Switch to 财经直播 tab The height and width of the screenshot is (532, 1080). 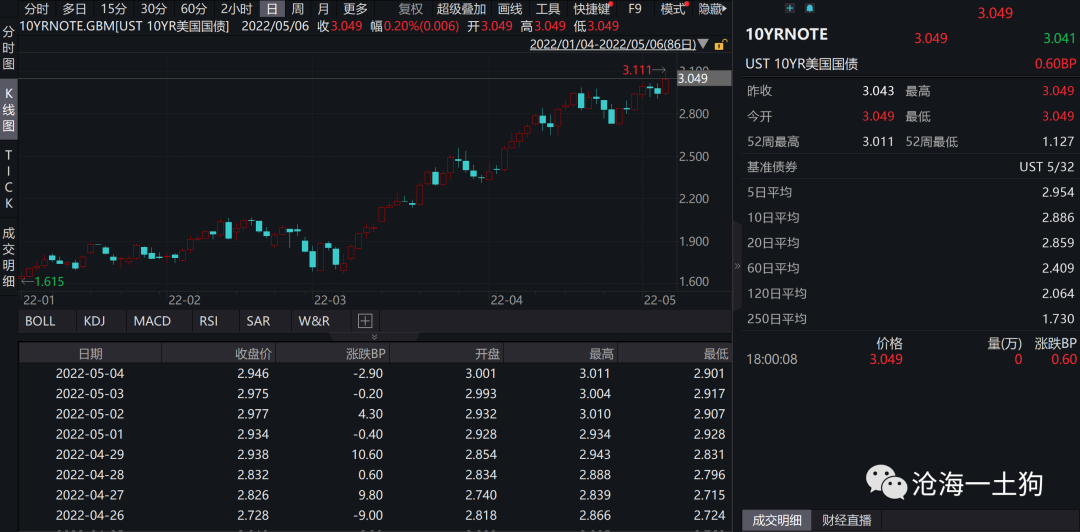tap(847, 520)
